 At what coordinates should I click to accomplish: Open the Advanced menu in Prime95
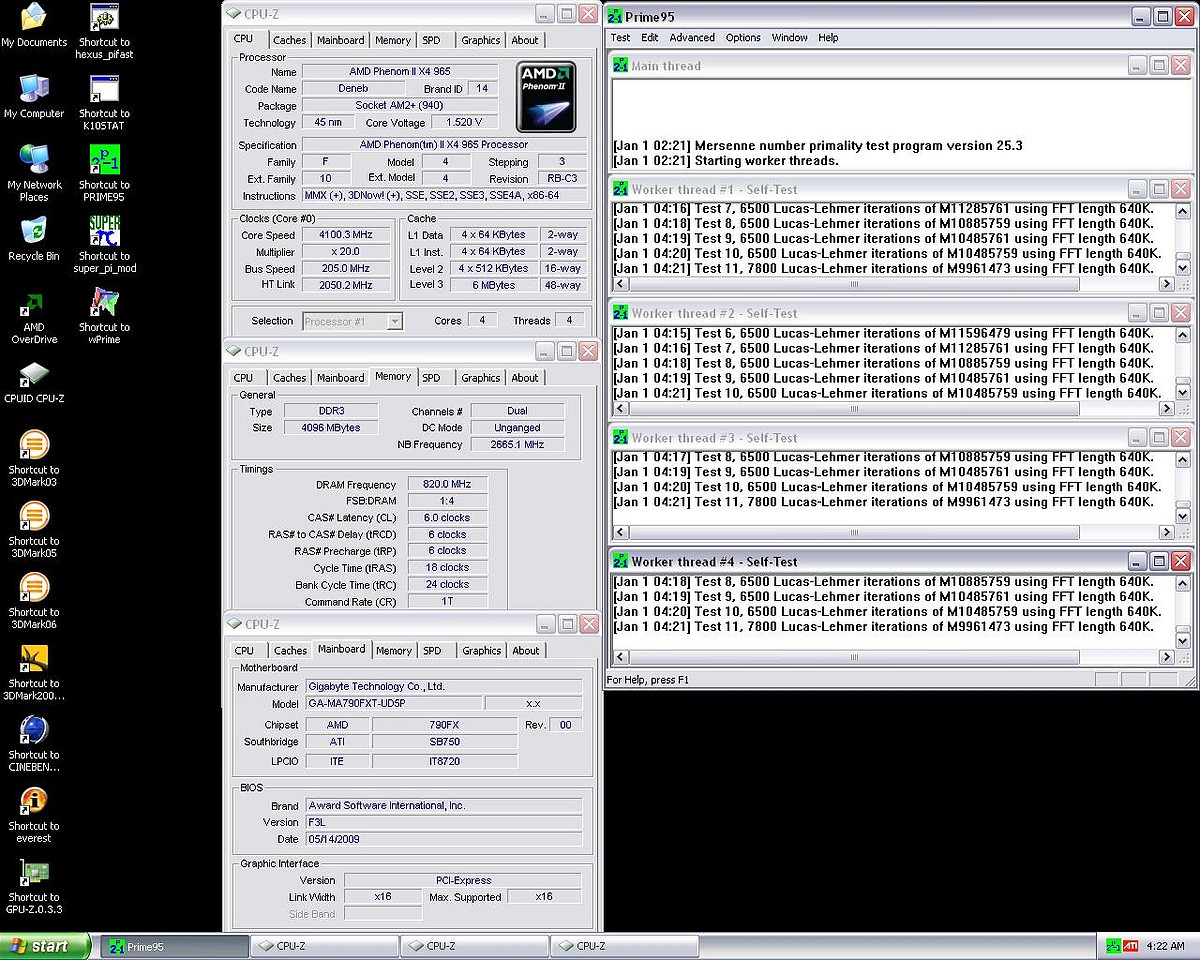(692, 38)
